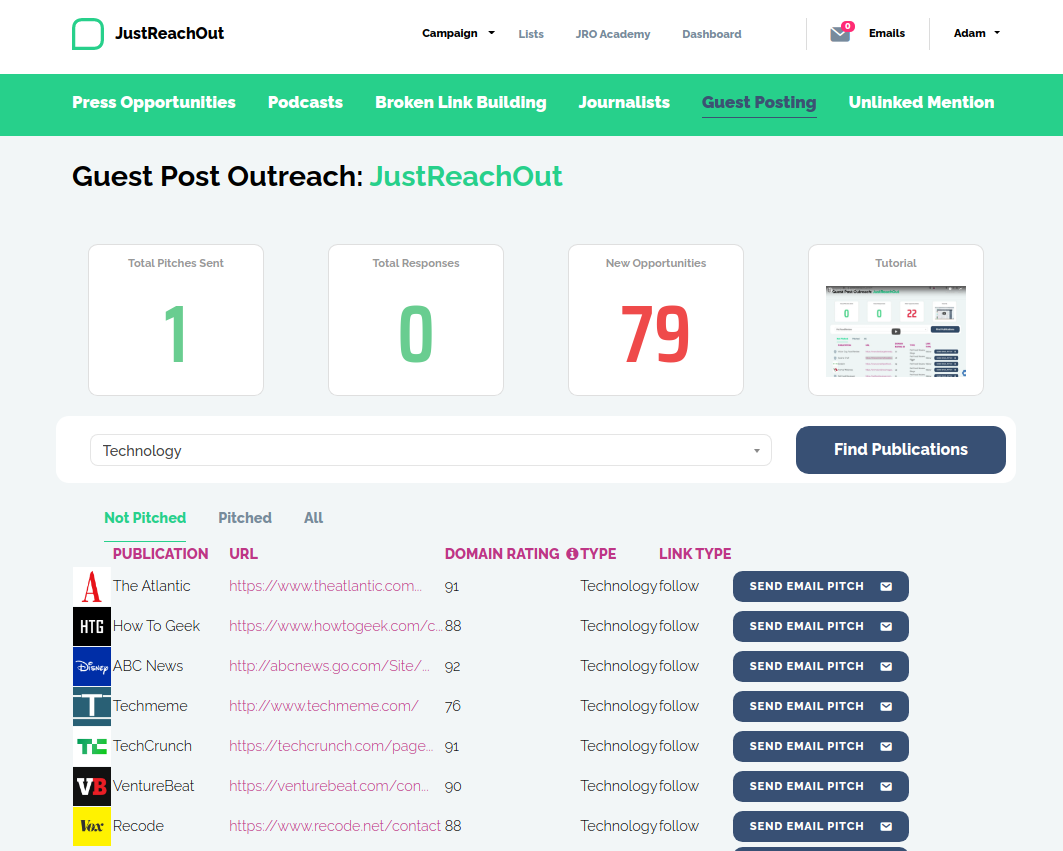Open the email inbox envelope icon
This screenshot has width=1063, height=851.
(841, 33)
